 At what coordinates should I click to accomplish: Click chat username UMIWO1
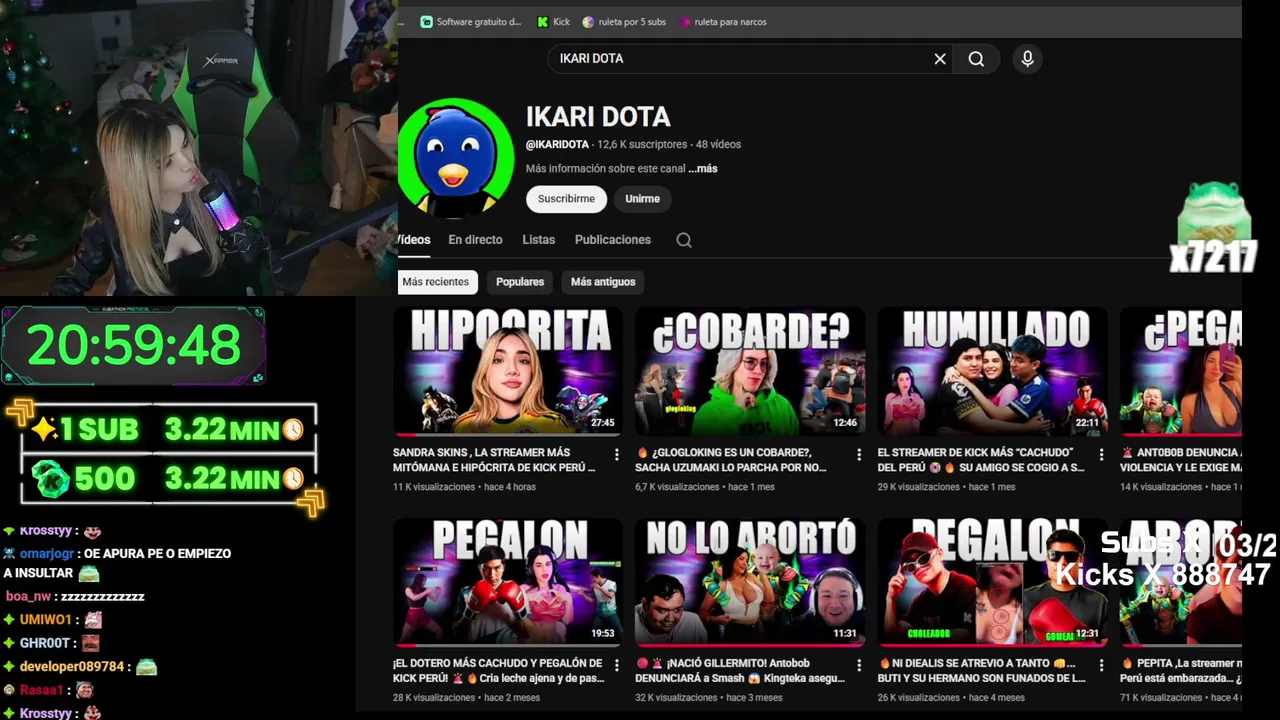point(46,620)
